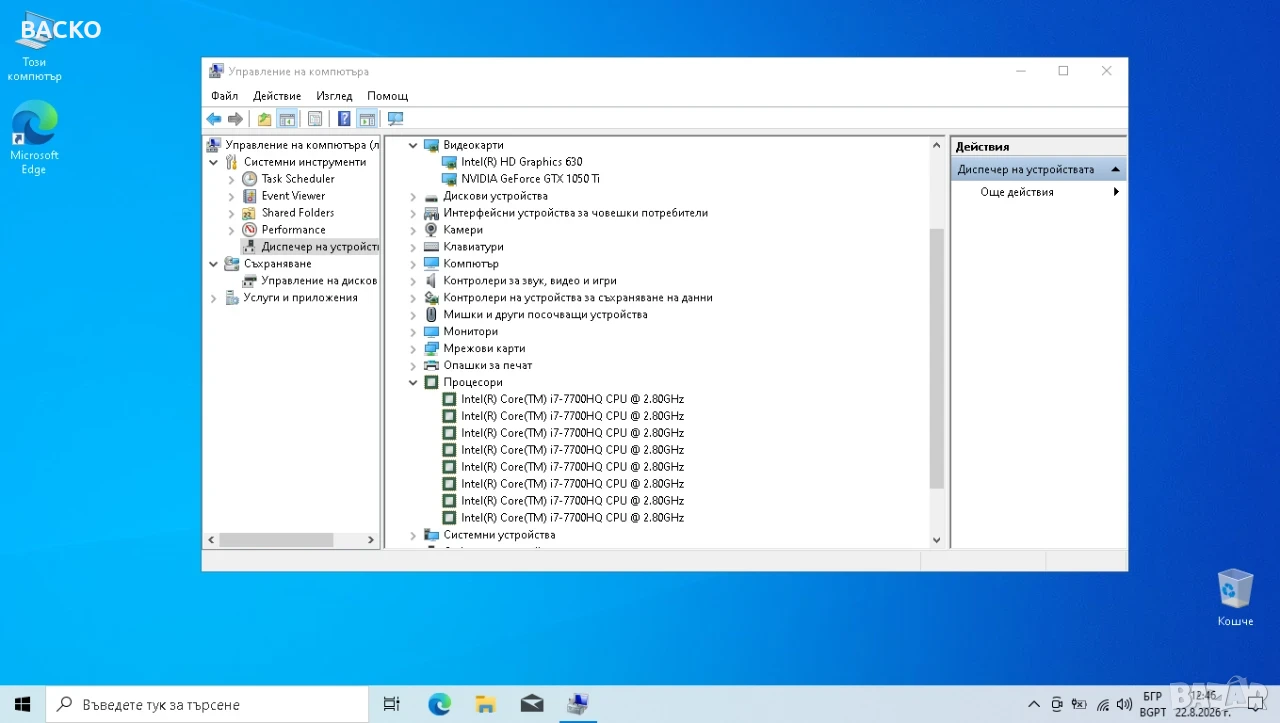The height and width of the screenshot is (723, 1280).
Task: Open the Mail app from the taskbar
Action: [x=532, y=704]
